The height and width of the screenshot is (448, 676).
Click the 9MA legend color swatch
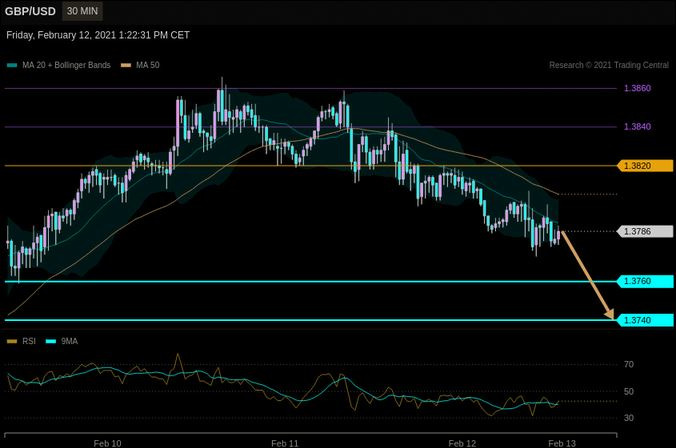click(51, 341)
